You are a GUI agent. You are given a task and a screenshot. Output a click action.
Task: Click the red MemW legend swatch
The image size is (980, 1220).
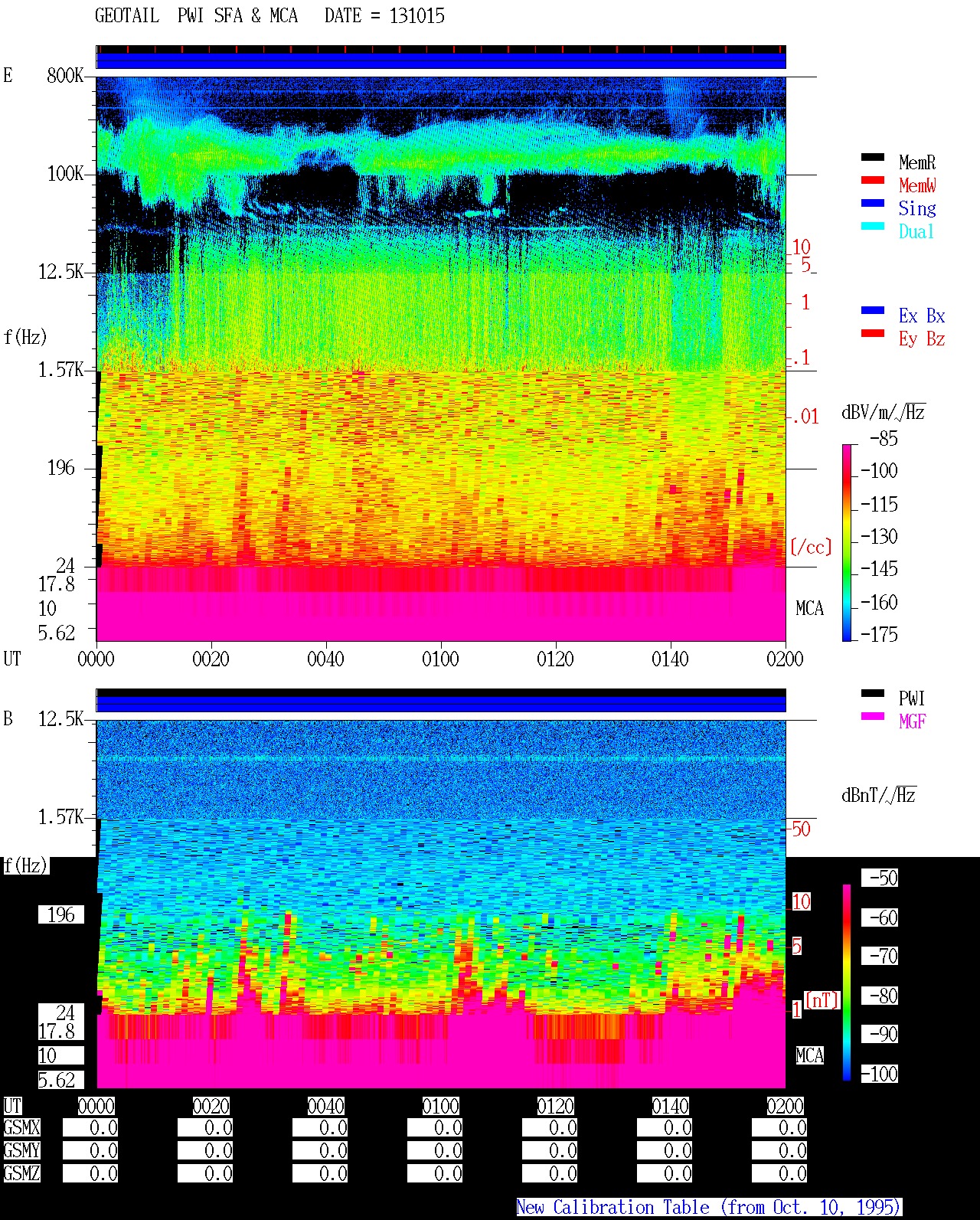point(873,181)
